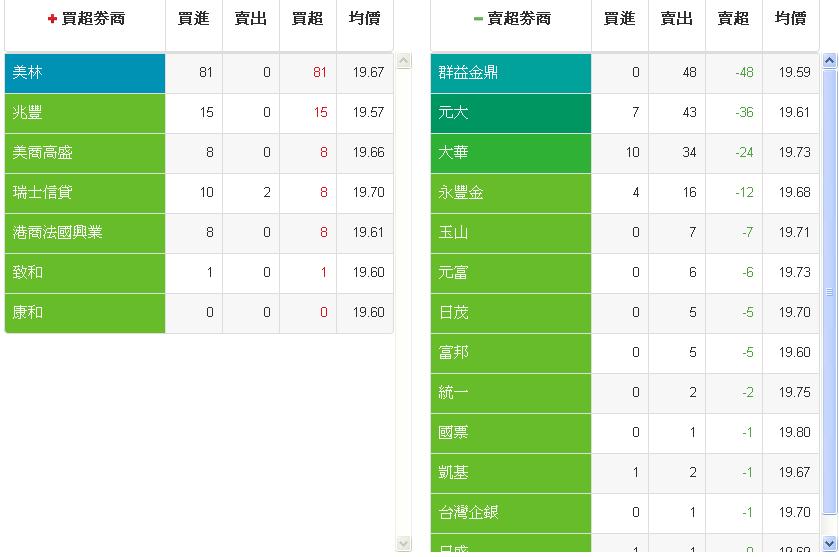Screen dimensions: 839x557
Task: Click 永豐金 net sell value -12
Action: 744,192
